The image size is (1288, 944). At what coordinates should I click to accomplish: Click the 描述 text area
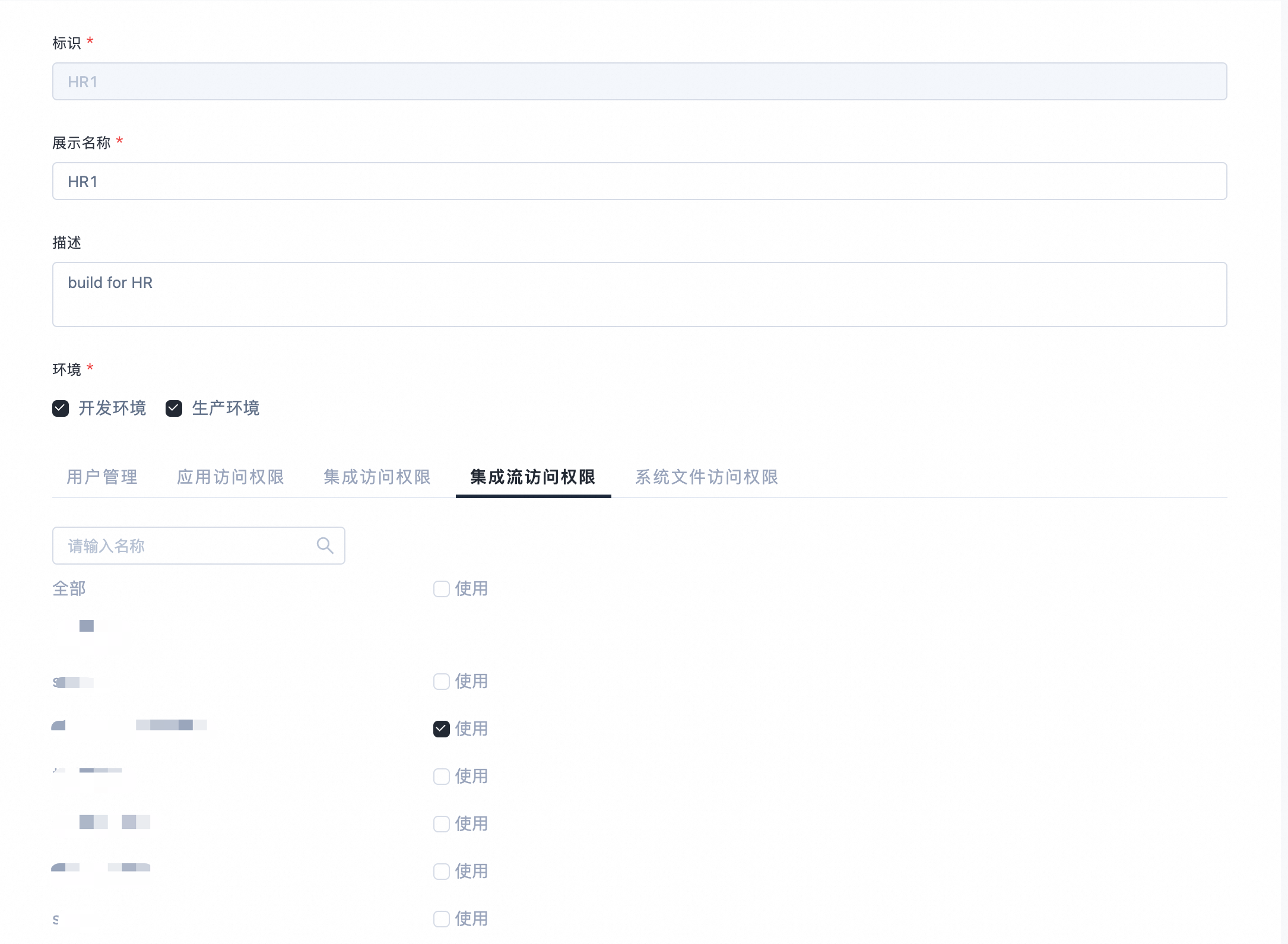click(639, 294)
